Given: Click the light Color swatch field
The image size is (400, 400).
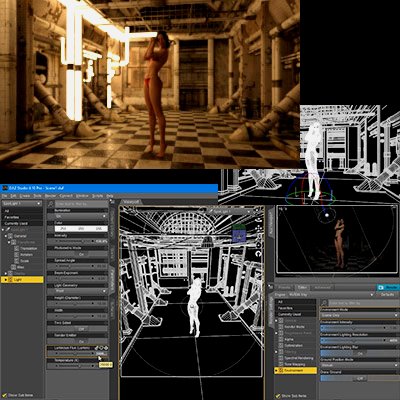Looking at the screenshot, I should click(81, 229).
